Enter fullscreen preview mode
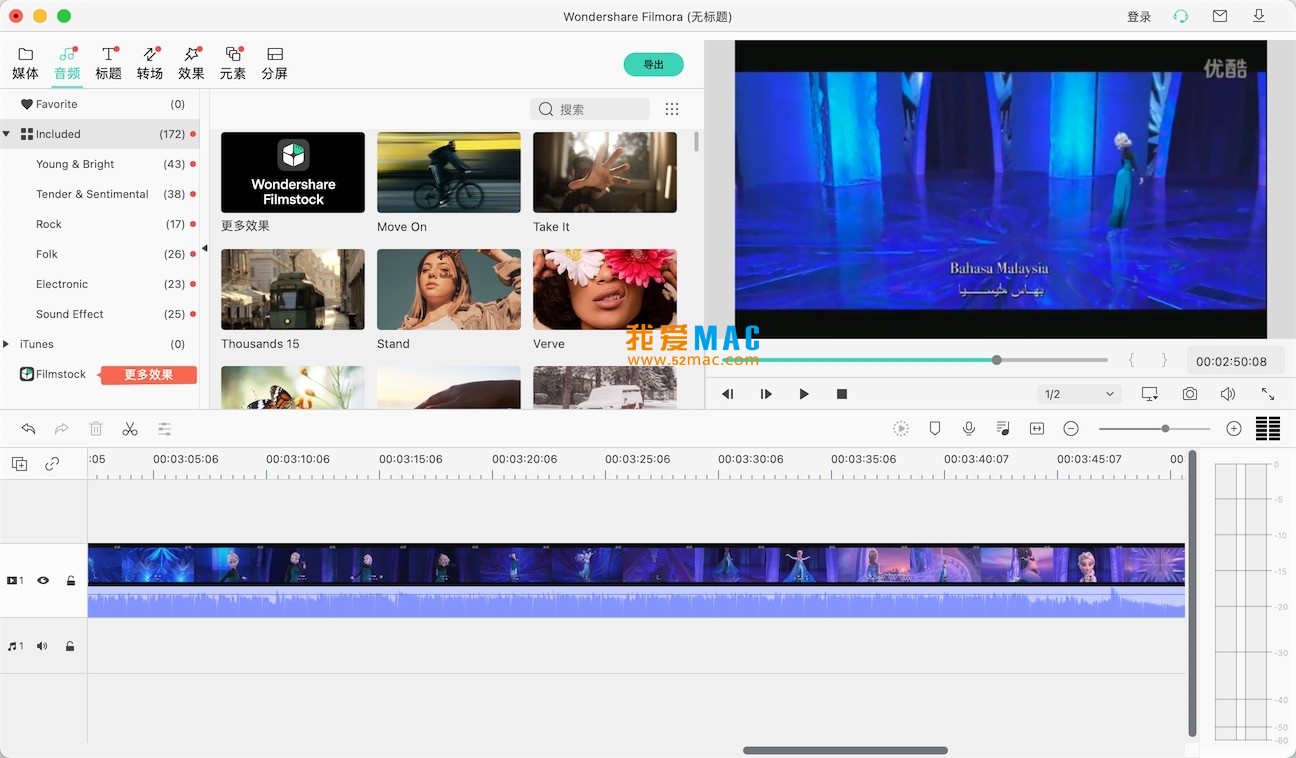 [x=1268, y=394]
